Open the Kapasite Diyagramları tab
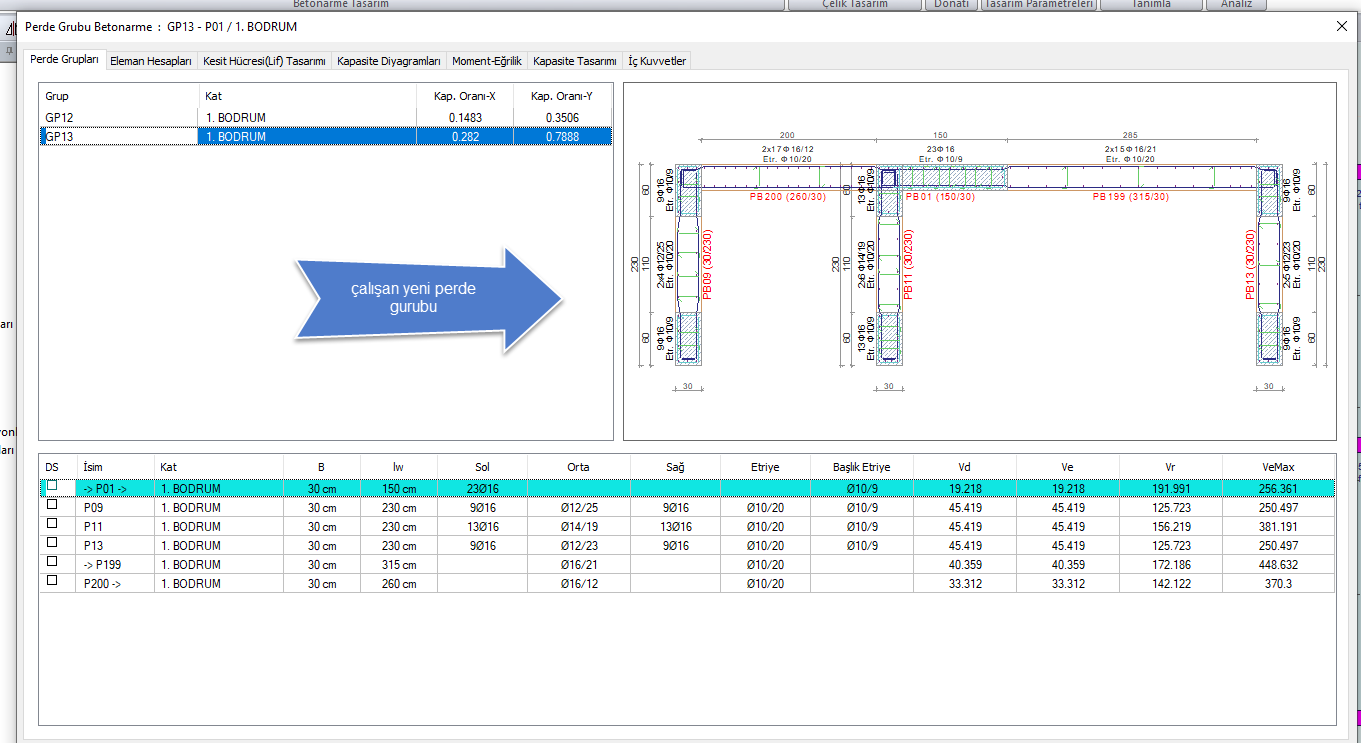 tap(389, 61)
